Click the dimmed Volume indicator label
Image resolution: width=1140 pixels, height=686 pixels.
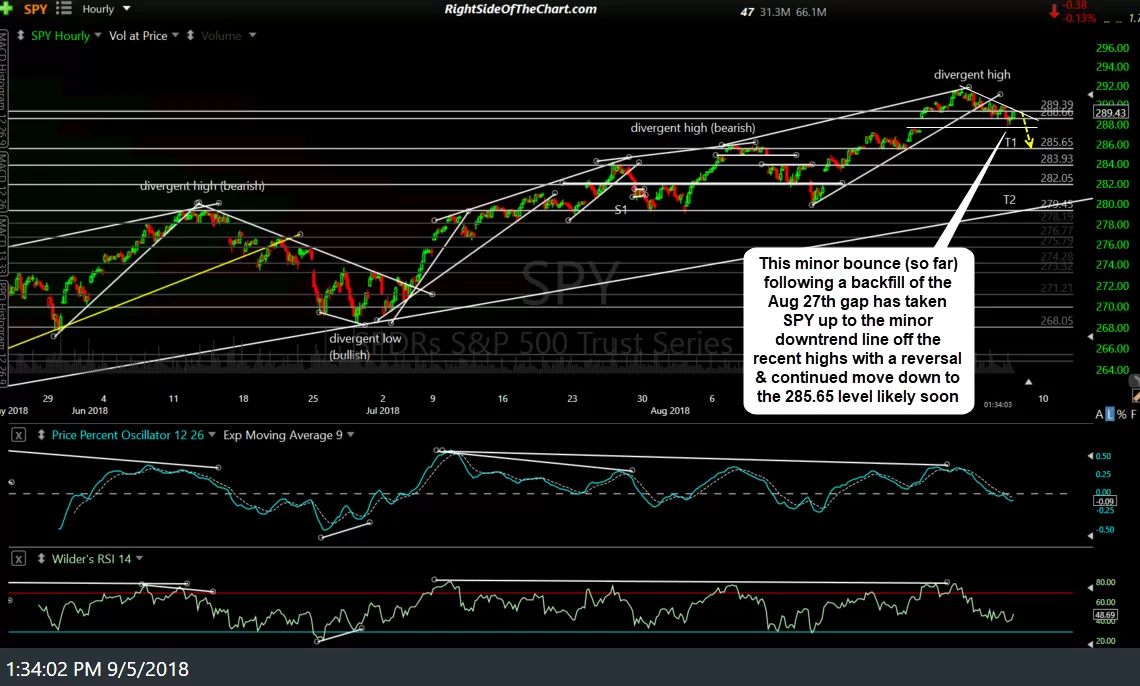[221, 36]
